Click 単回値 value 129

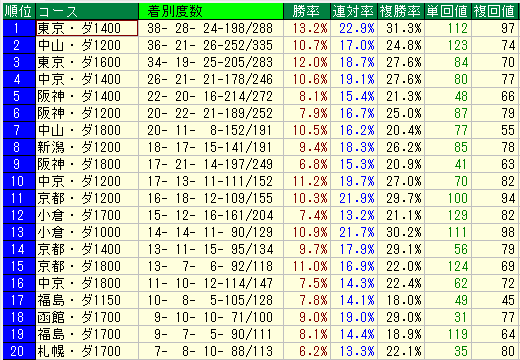pos(448,215)
